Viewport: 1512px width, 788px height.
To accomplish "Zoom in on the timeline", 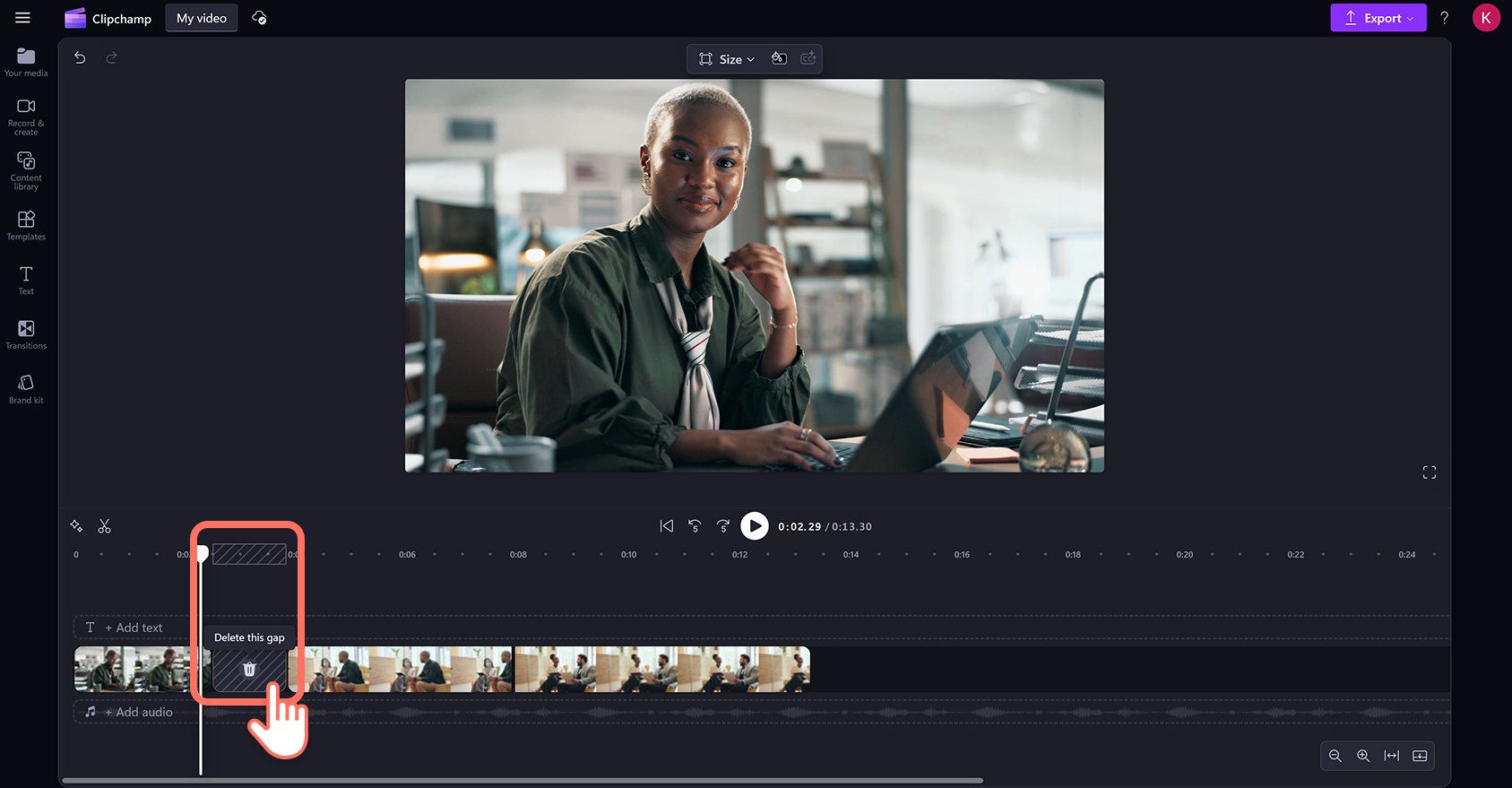I will (1363, 756).
